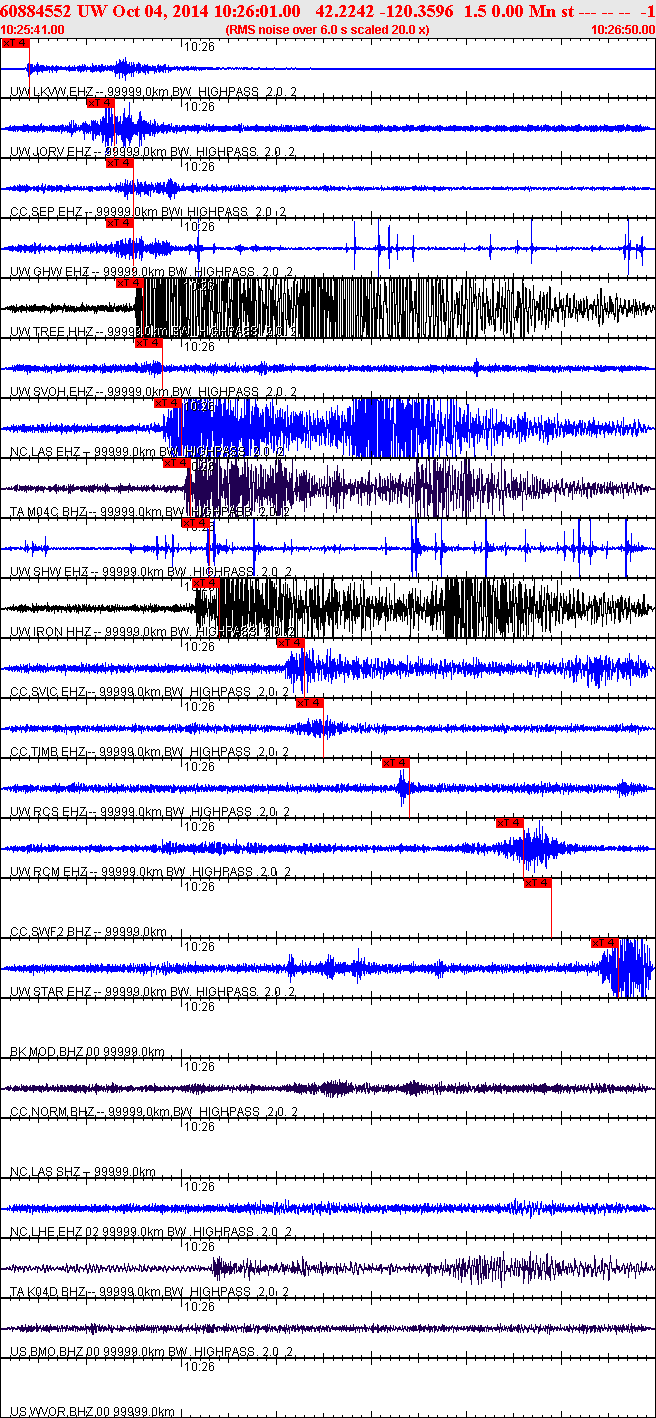Click the red pick flag on SVOH trace
The image size is (656, 1418).
(x=148, y=343)
